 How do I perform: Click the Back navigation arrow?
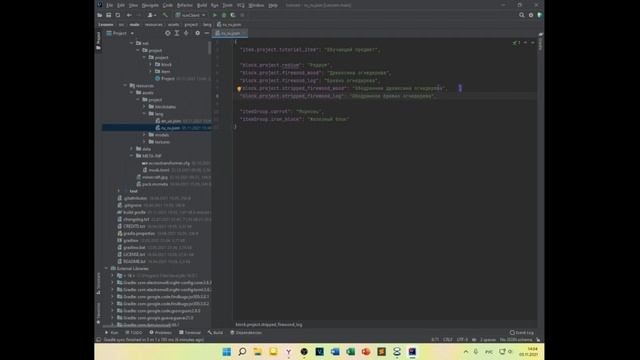[x=129, y=15]
